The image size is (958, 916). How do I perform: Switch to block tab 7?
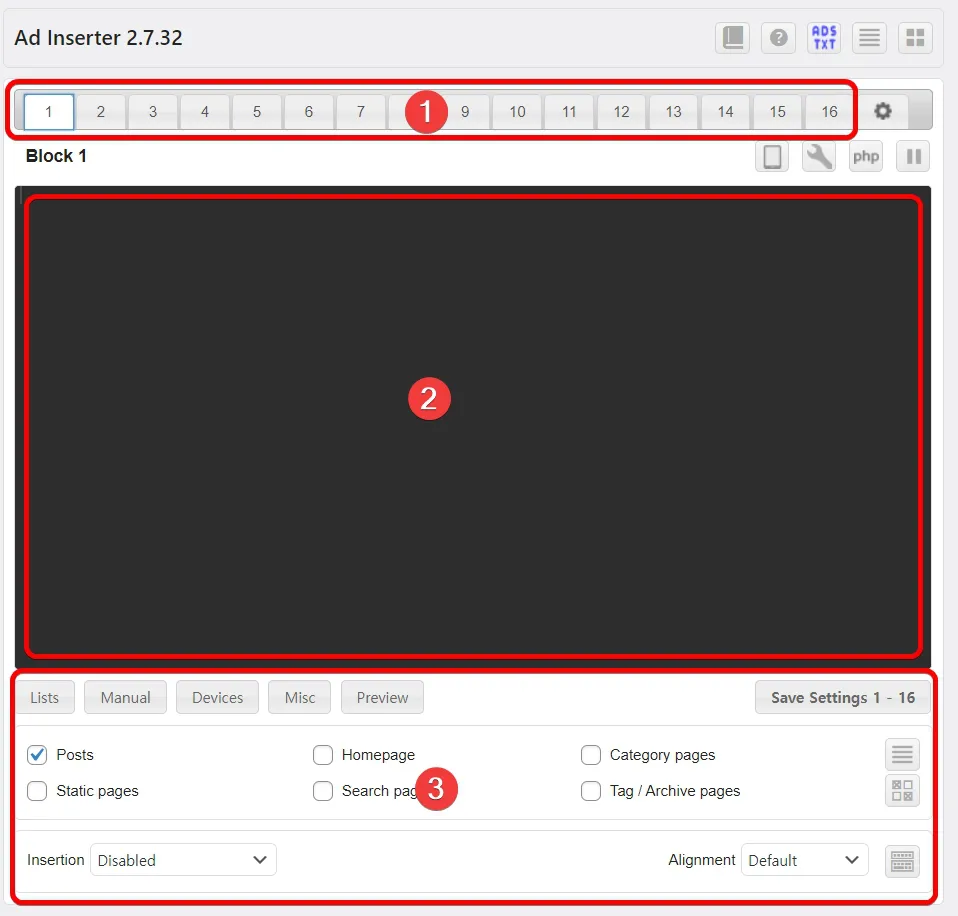pyautogui.click(x=361, y=112)
